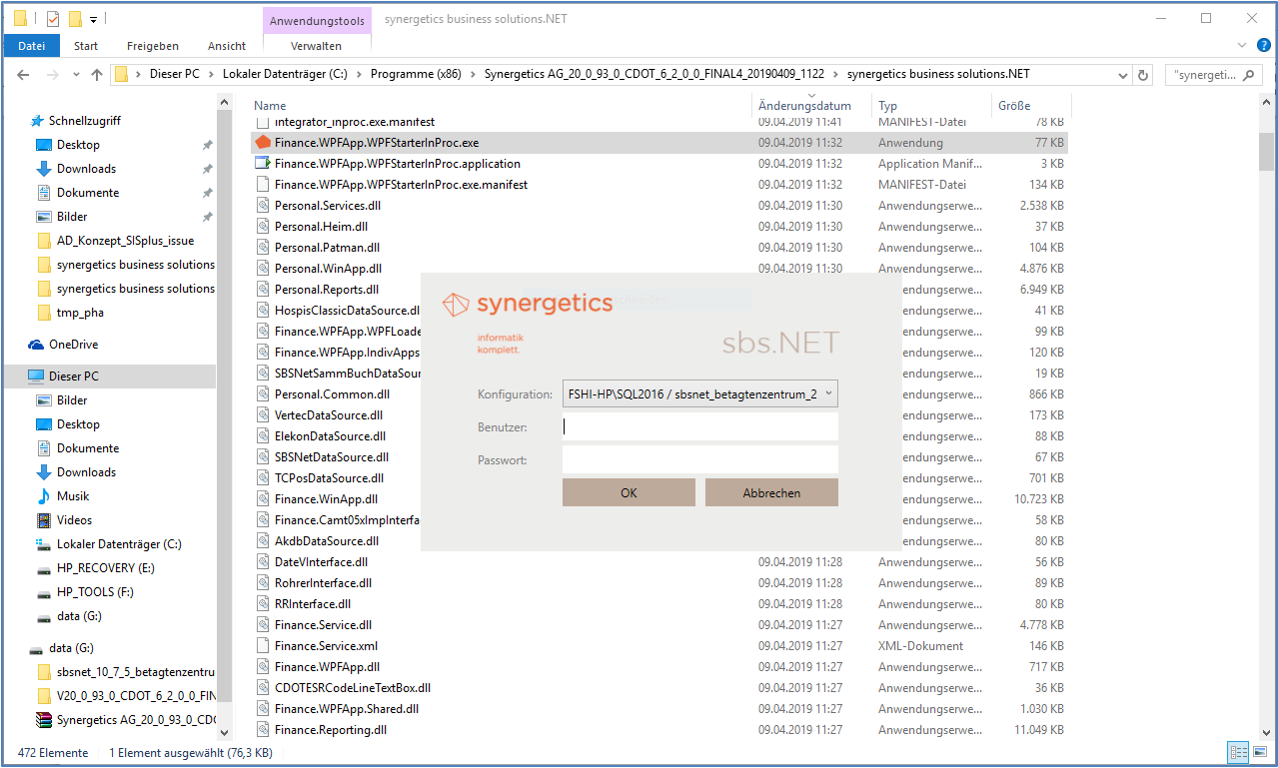Open the Quick Access Toolbar customize dropdown
The image size is (1278, 768).
coord(93,19)
